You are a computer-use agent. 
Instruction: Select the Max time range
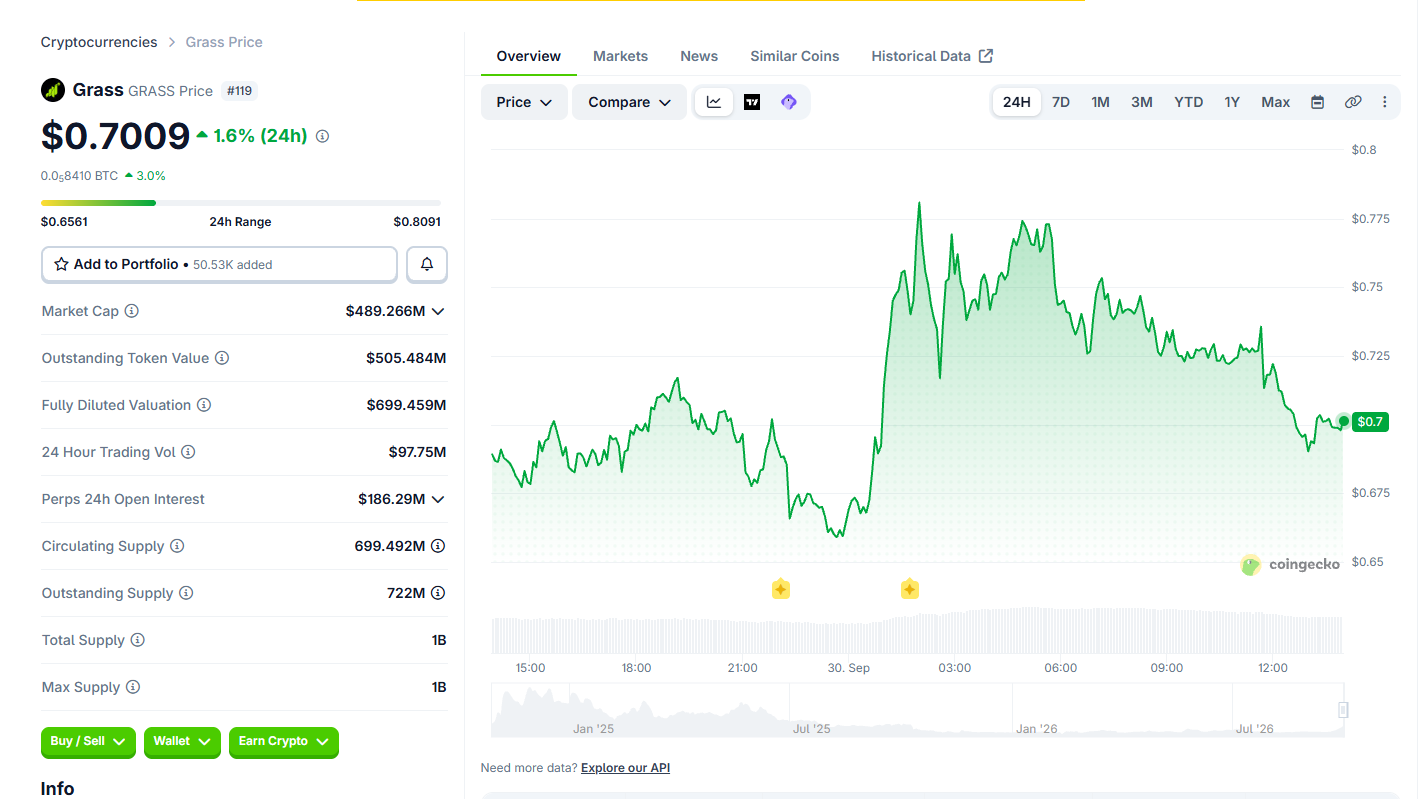(x=1276, y=102)
